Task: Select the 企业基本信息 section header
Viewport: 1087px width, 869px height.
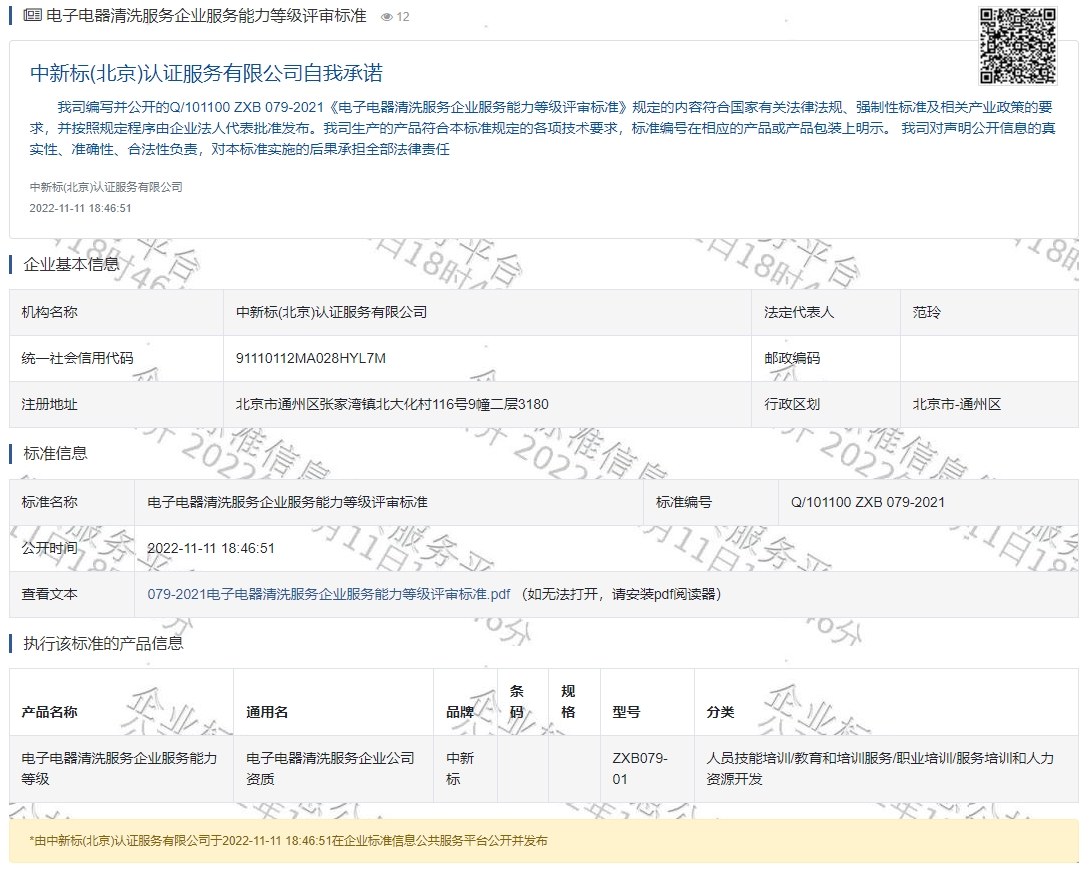Action: 71,264
